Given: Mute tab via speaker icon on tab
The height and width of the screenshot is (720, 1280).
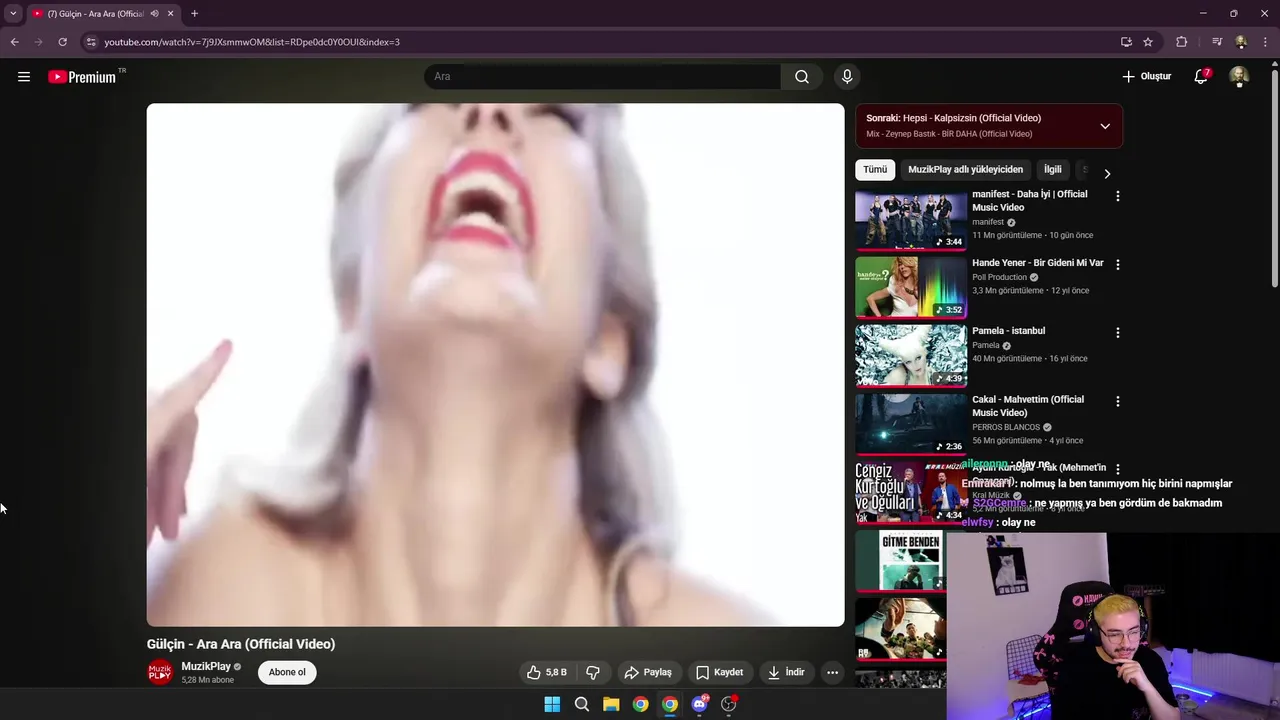Looking at the screenshot, I should (154, 13).
